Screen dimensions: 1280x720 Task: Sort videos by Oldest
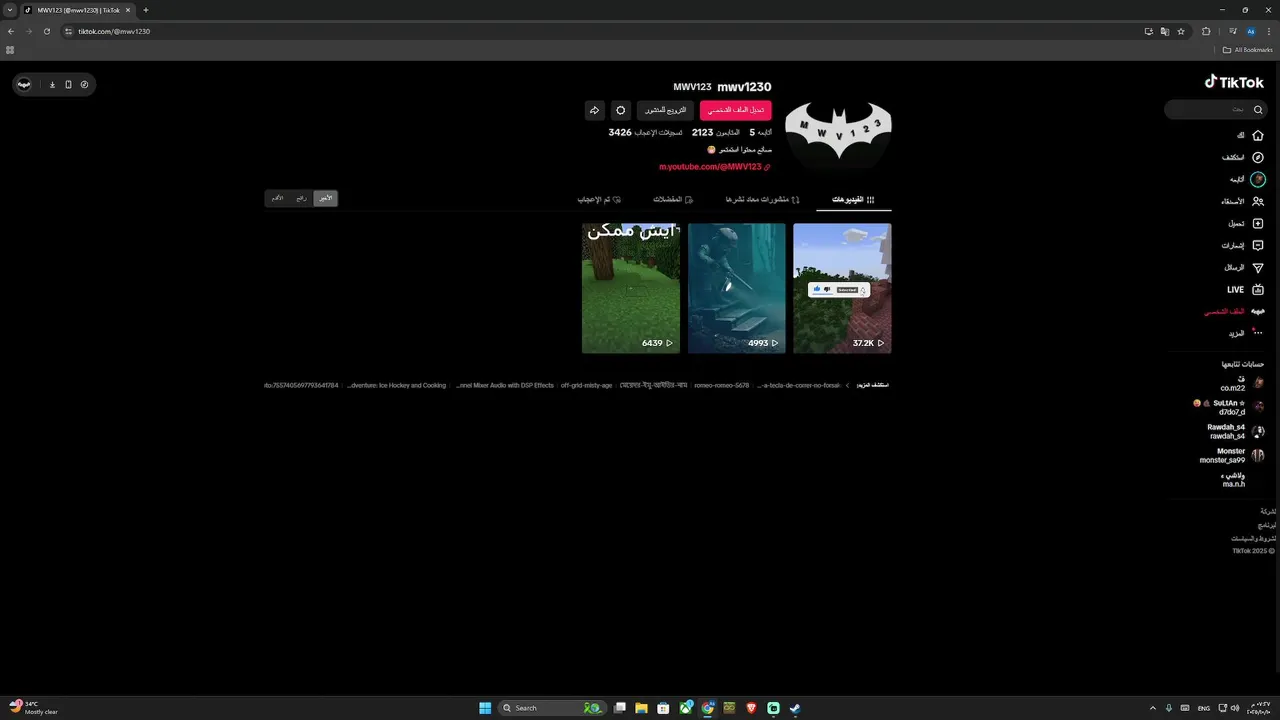coord(277,198)
